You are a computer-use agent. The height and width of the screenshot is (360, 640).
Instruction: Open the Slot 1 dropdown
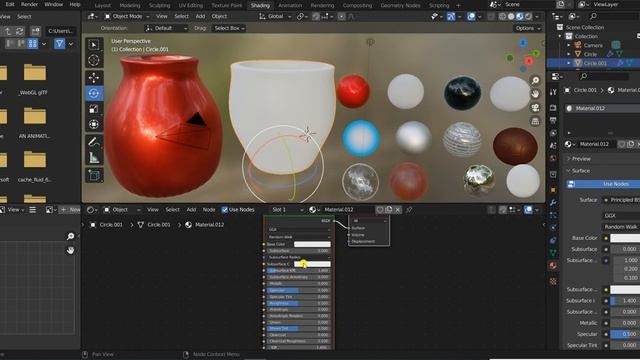tap(287, 210)
